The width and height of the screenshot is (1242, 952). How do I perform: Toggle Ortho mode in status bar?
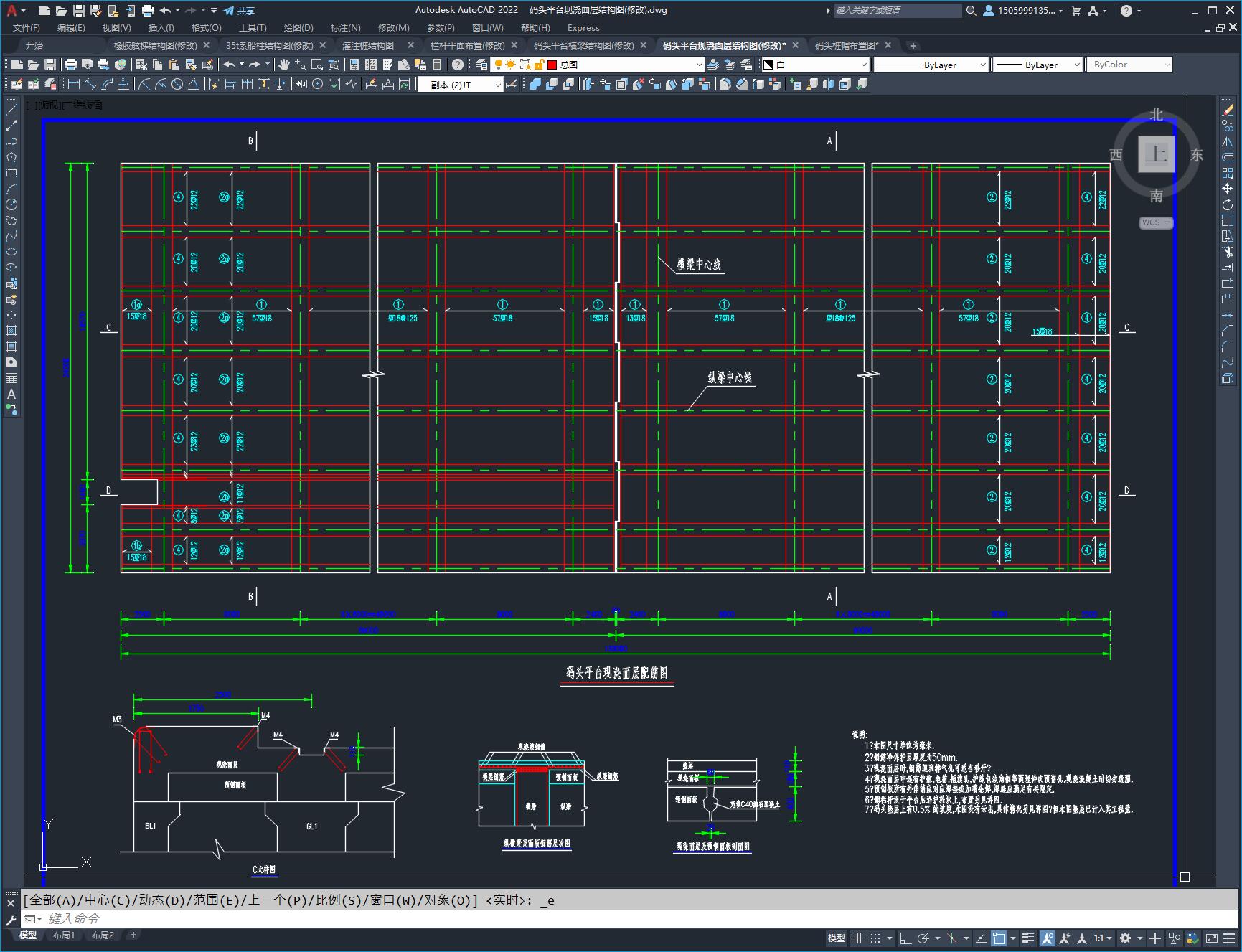905,938
